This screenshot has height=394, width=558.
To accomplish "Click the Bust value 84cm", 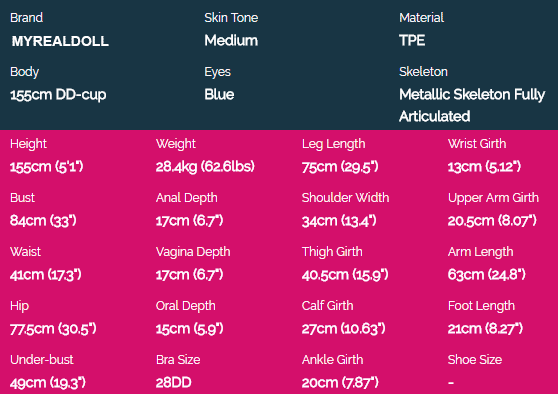I will (43, 221).
